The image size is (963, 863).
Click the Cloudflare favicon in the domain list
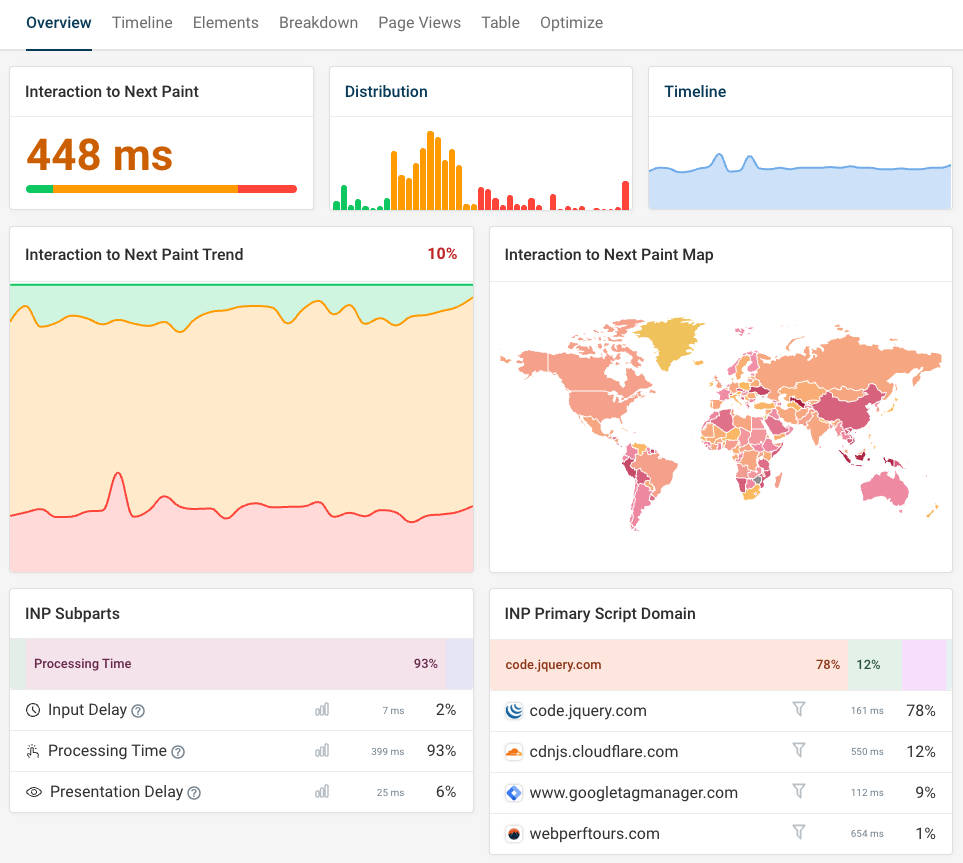[x=514, y=751]
